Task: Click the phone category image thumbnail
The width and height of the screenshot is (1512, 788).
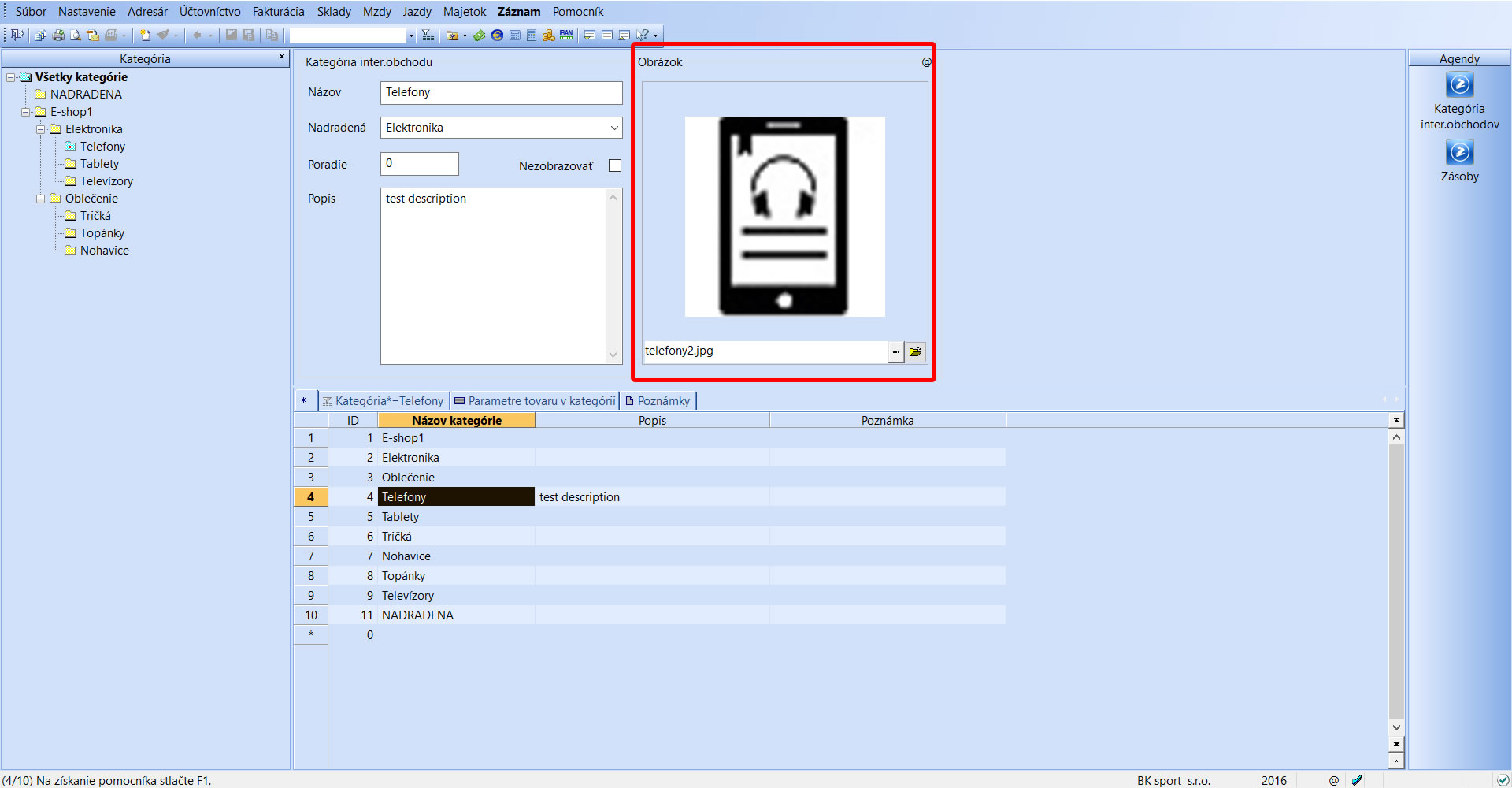Action: pos(784,217)
